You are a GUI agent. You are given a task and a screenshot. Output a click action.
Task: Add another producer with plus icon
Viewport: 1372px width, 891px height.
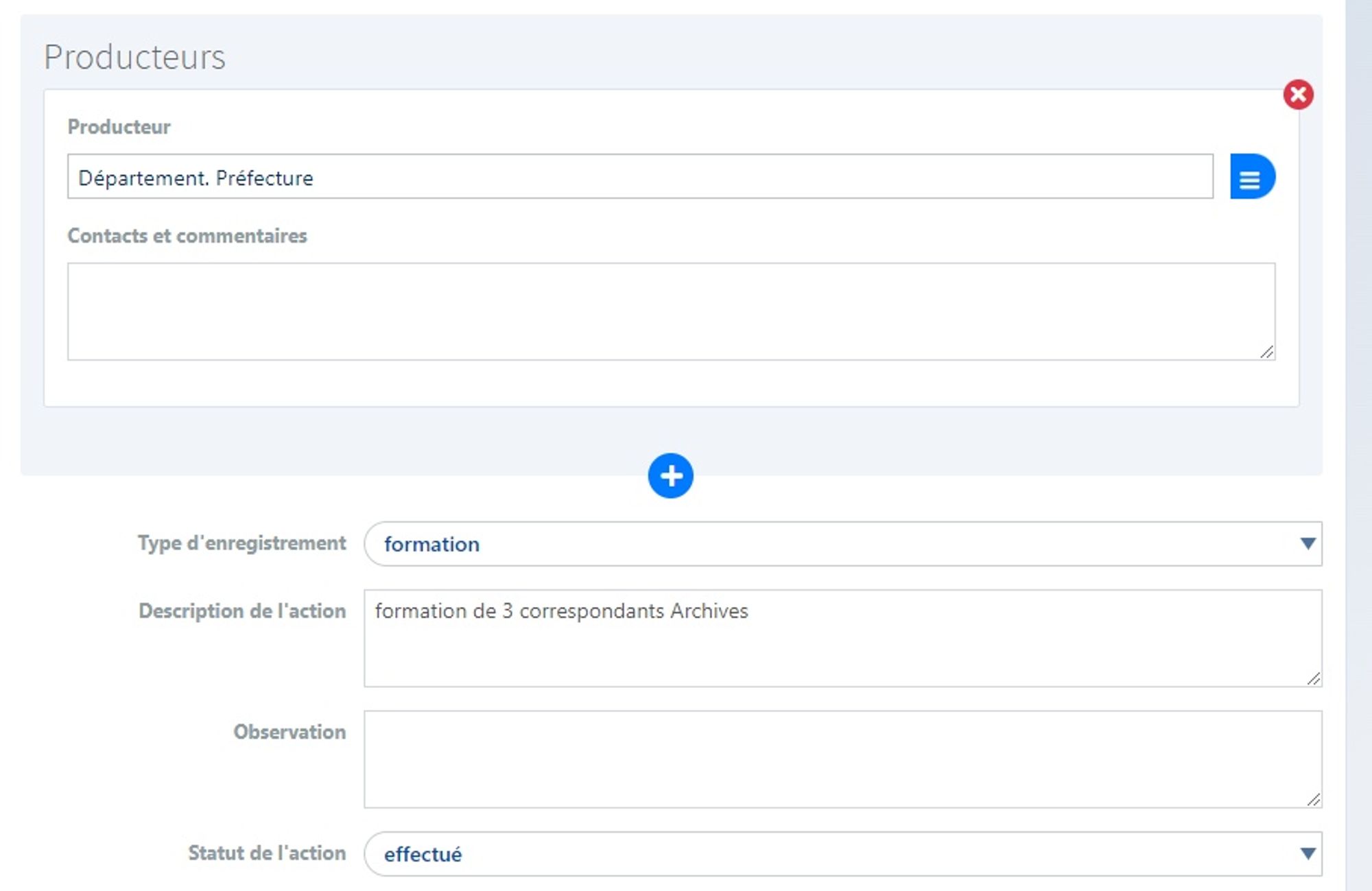click(670, 475)
